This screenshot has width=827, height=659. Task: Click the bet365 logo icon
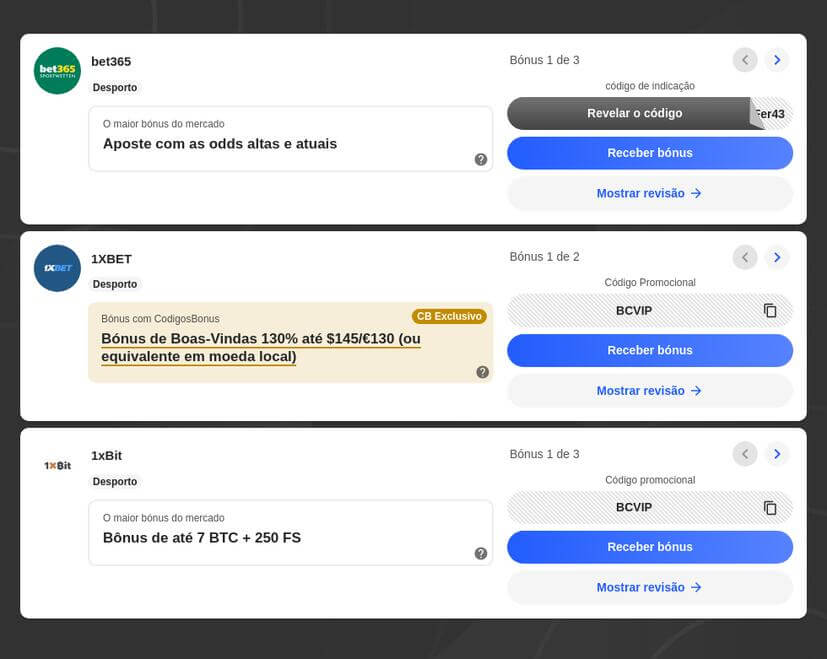(57, 71)
